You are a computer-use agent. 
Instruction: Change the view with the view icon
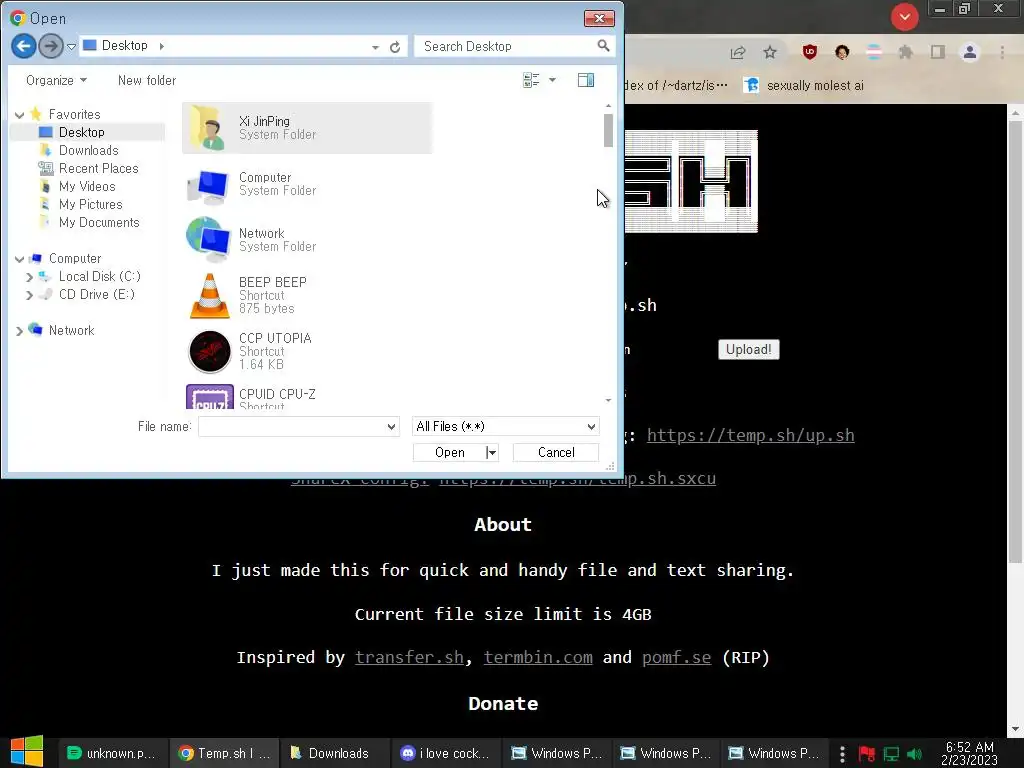click(x=531, y=80)
